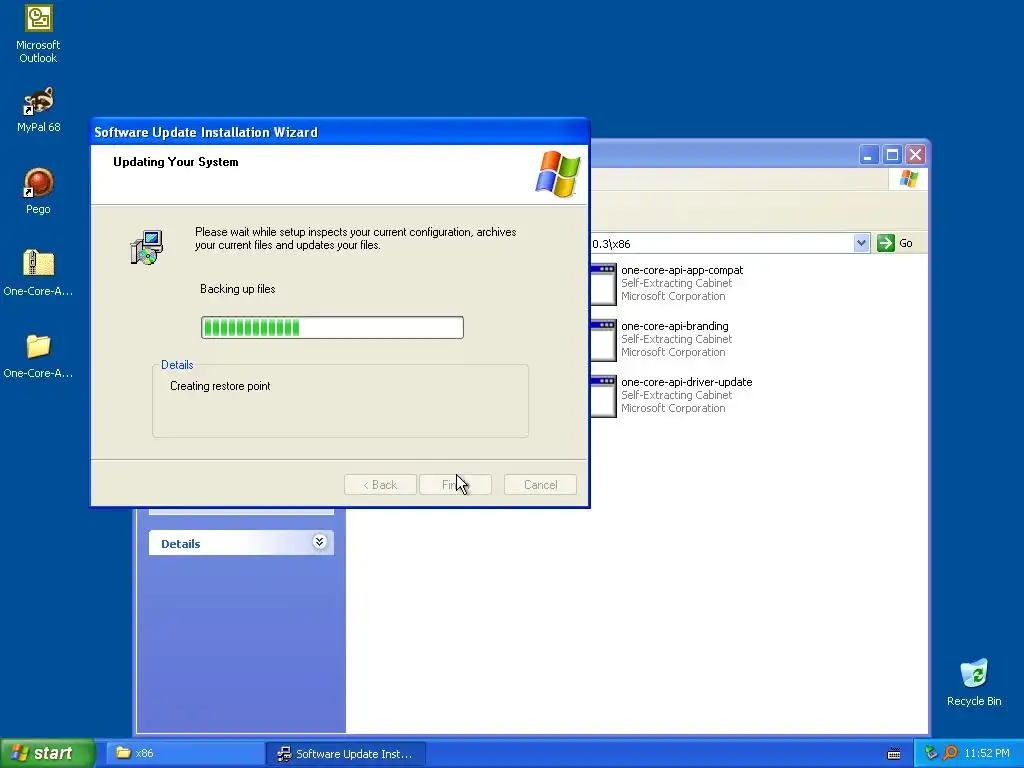Click the one-core-api-branding file name
The height and width of the screenshot is (768, 1024).
pyautogui.click(x=675, y=326)
